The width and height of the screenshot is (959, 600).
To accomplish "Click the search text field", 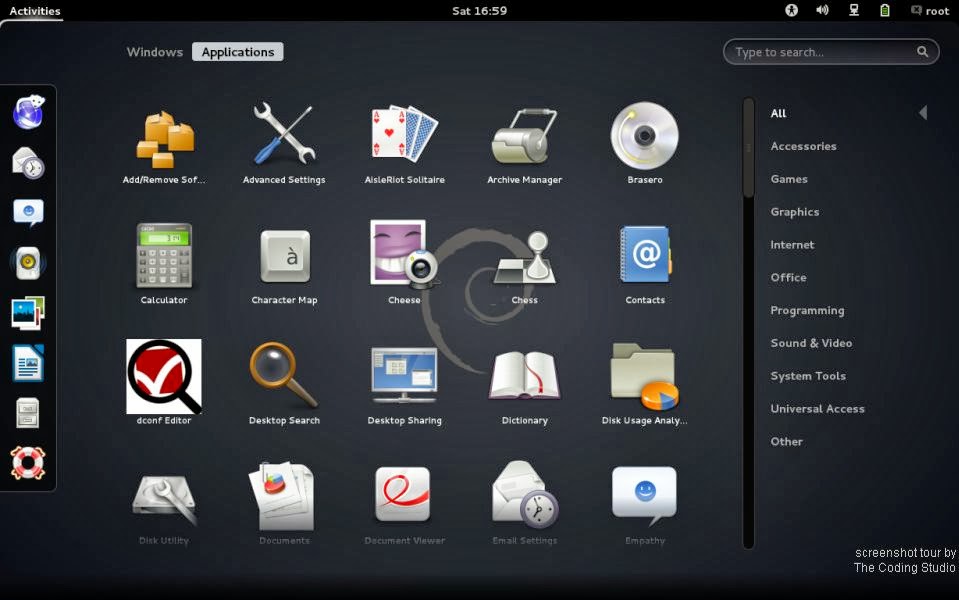I will click(x=831, y=52).
